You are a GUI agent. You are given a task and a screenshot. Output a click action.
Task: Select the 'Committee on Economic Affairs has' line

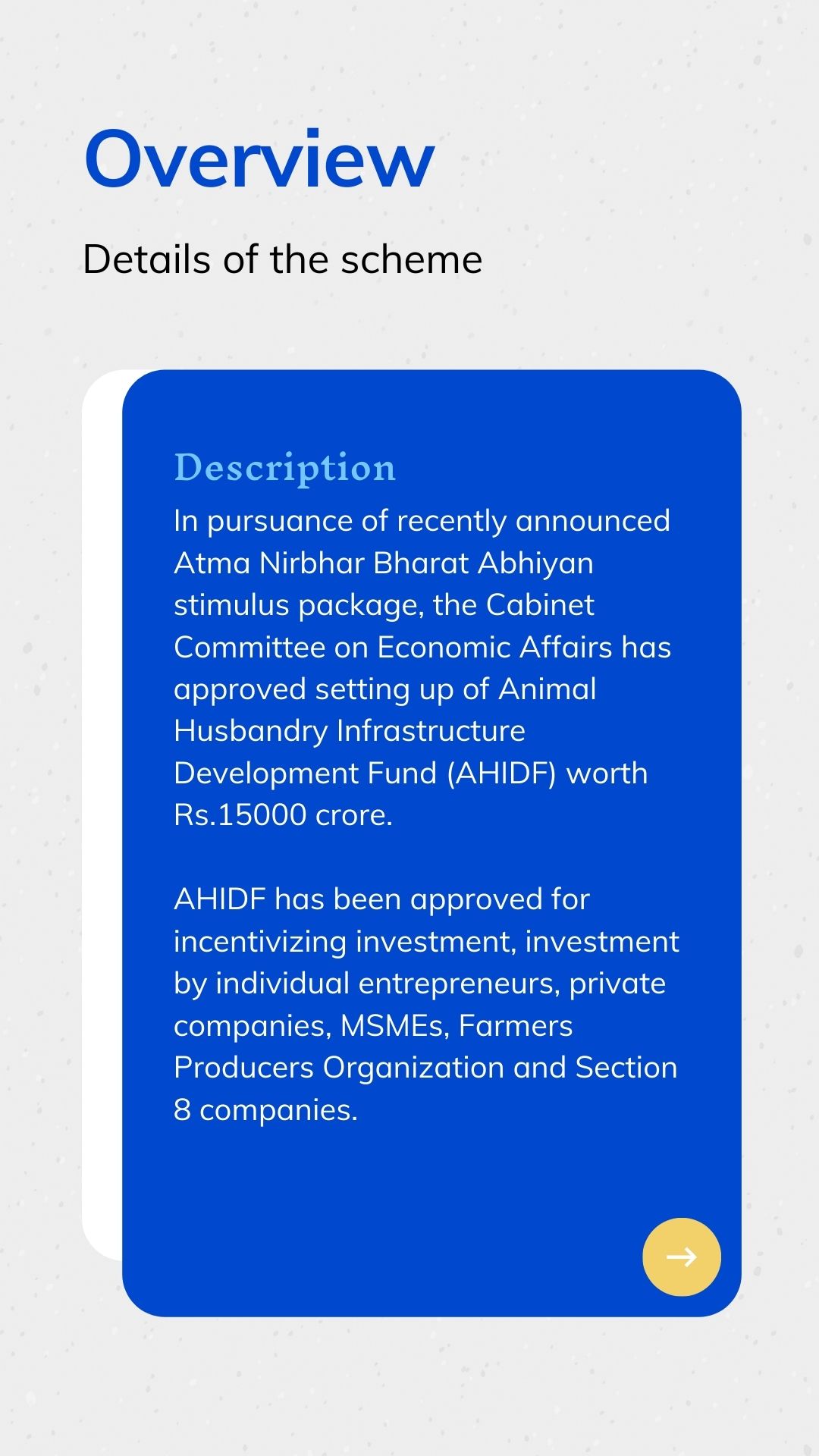tap(422, 647)
